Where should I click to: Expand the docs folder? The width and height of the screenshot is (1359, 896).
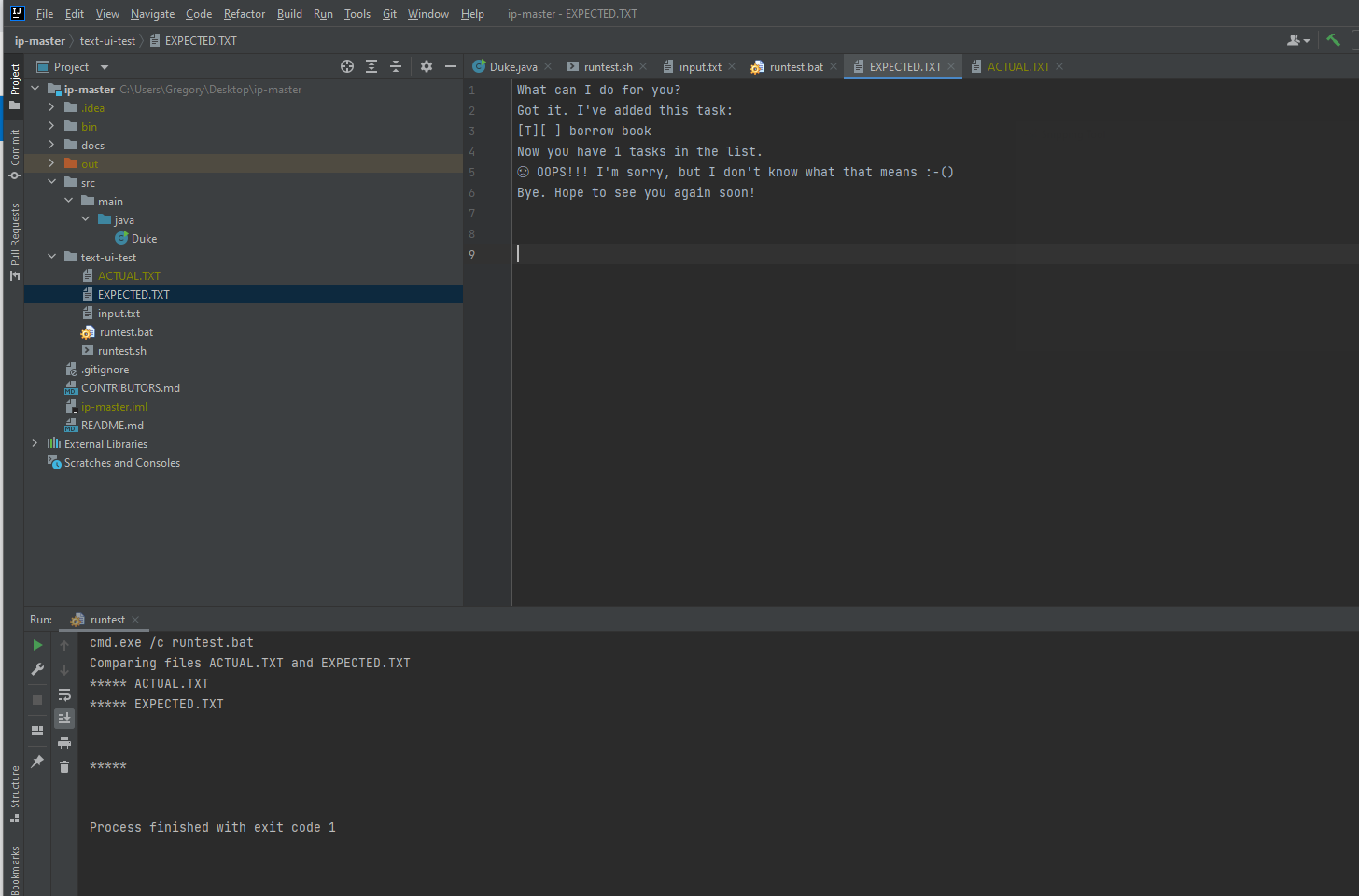pyautogui.click(x=52, y=145)
